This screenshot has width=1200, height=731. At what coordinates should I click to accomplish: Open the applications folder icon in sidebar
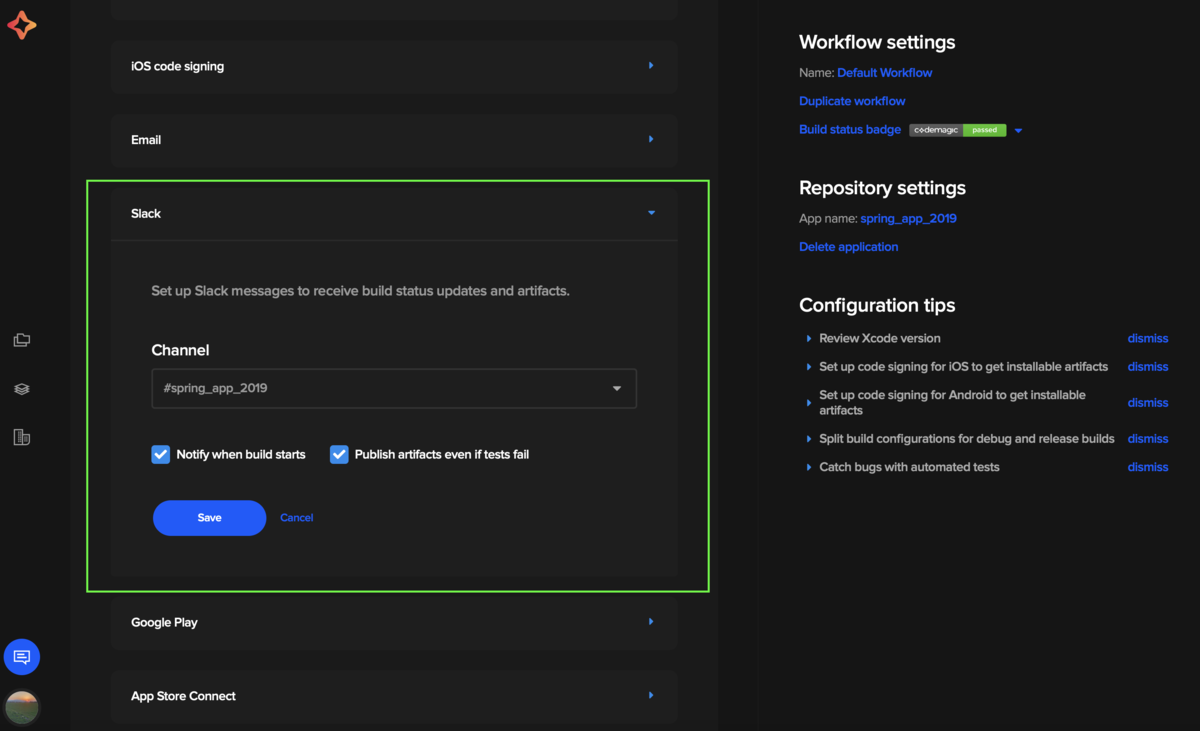pyautogui.click(x=22, y=340)
